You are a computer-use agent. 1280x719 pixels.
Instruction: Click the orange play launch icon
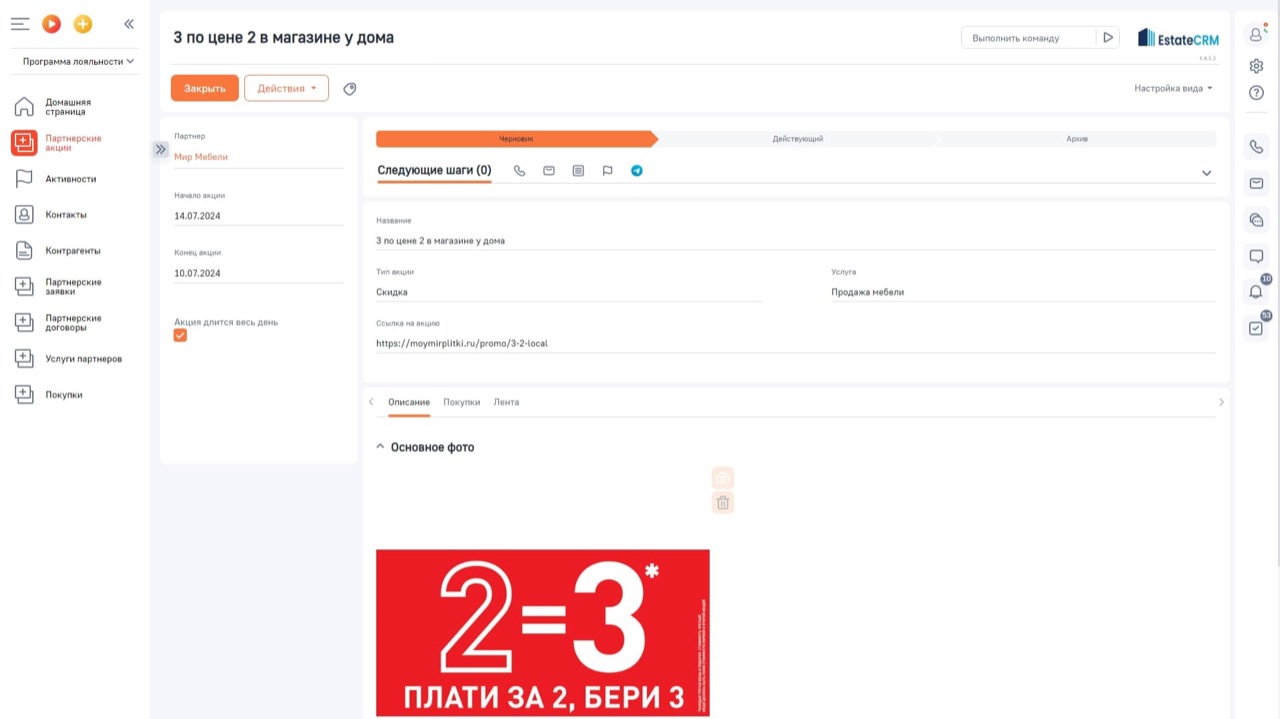pyautogui.click(x=52, y=24)
